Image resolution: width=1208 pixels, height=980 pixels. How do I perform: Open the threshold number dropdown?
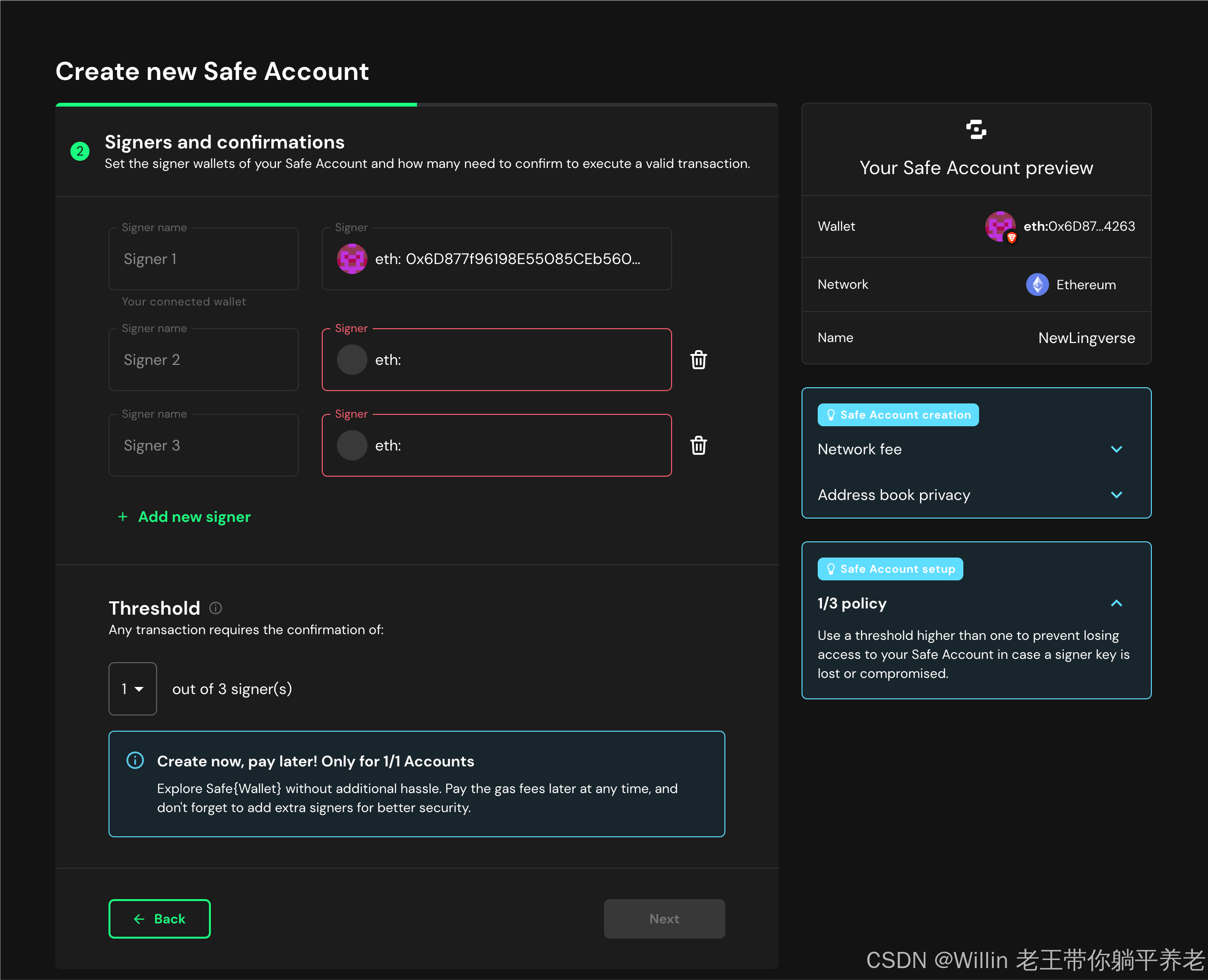[133, 689]
